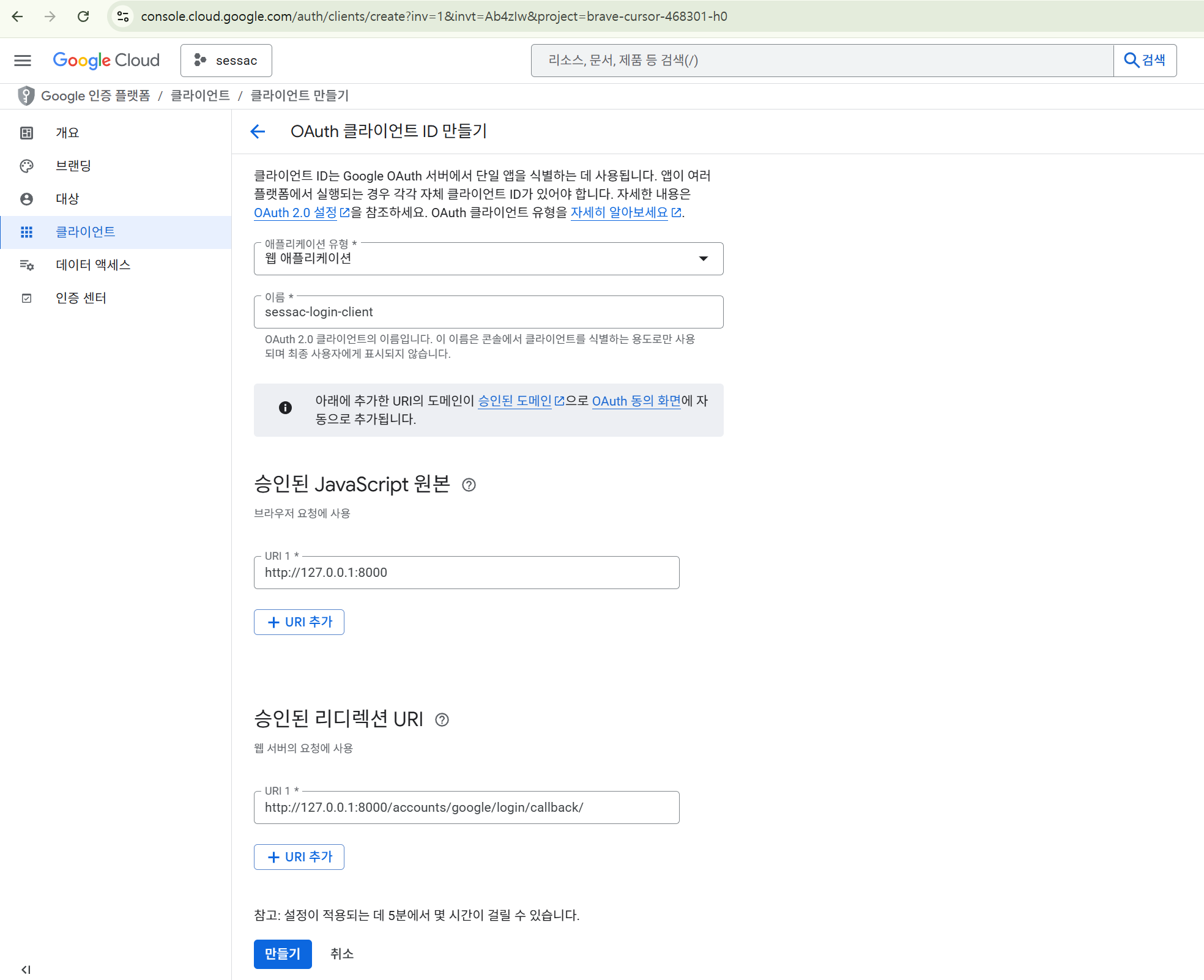Click the help icon next to JavaScript 원본

[x=469, y=484]
